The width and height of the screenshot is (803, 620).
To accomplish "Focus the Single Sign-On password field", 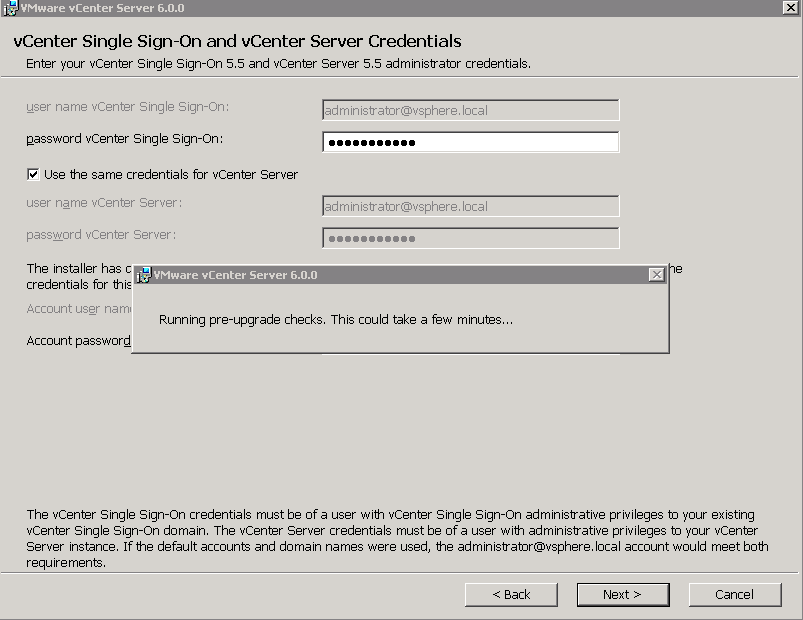I will tap(470, 142).
